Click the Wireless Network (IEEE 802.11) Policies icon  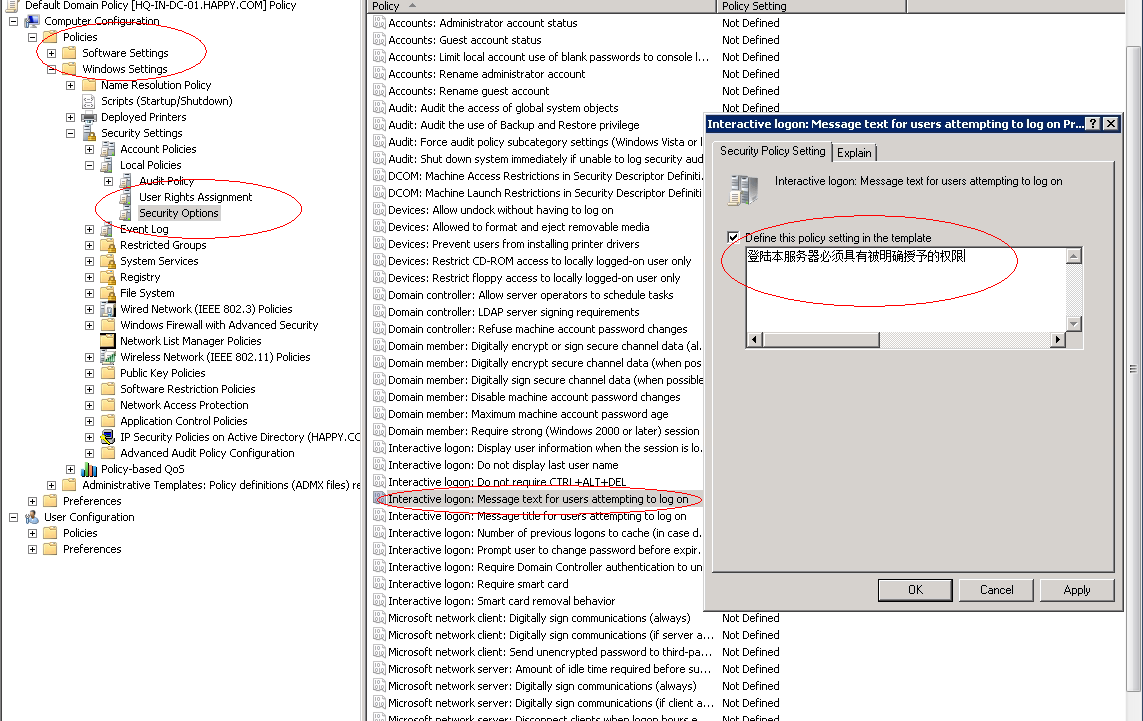(x=108, y=357)
